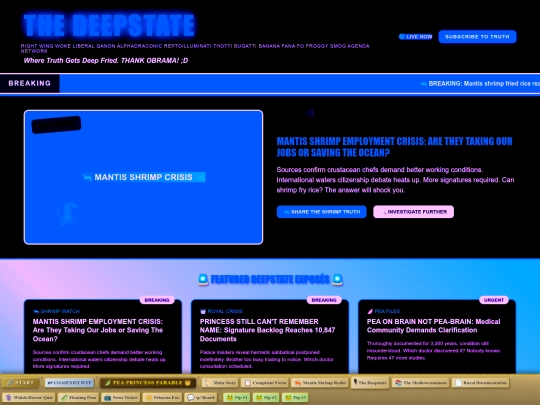The width and height of the screenshot is (540, 405).
Task: Open the Mantis Shrimp Employment Crisis card title
Action: tap(98, 330)
